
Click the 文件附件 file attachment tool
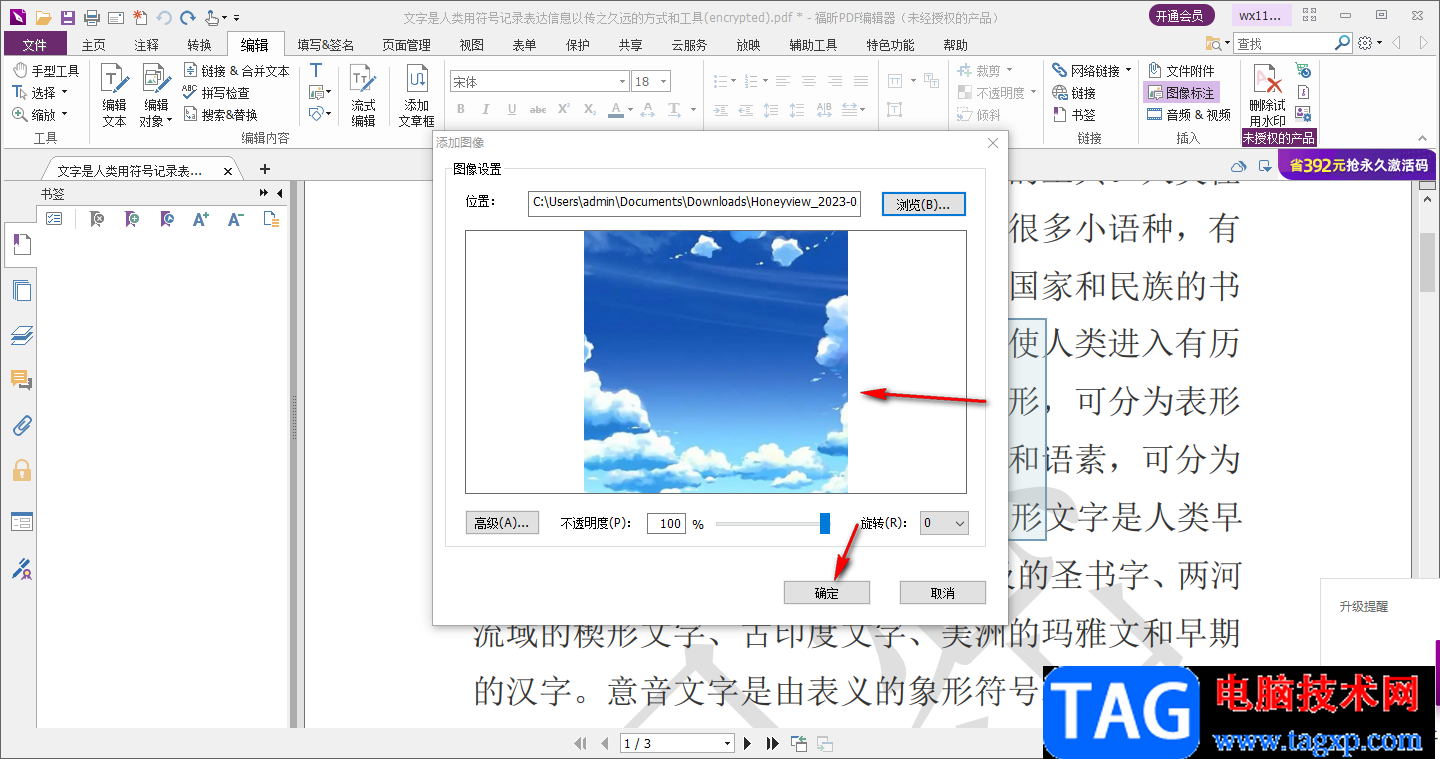pos(1181,71)
